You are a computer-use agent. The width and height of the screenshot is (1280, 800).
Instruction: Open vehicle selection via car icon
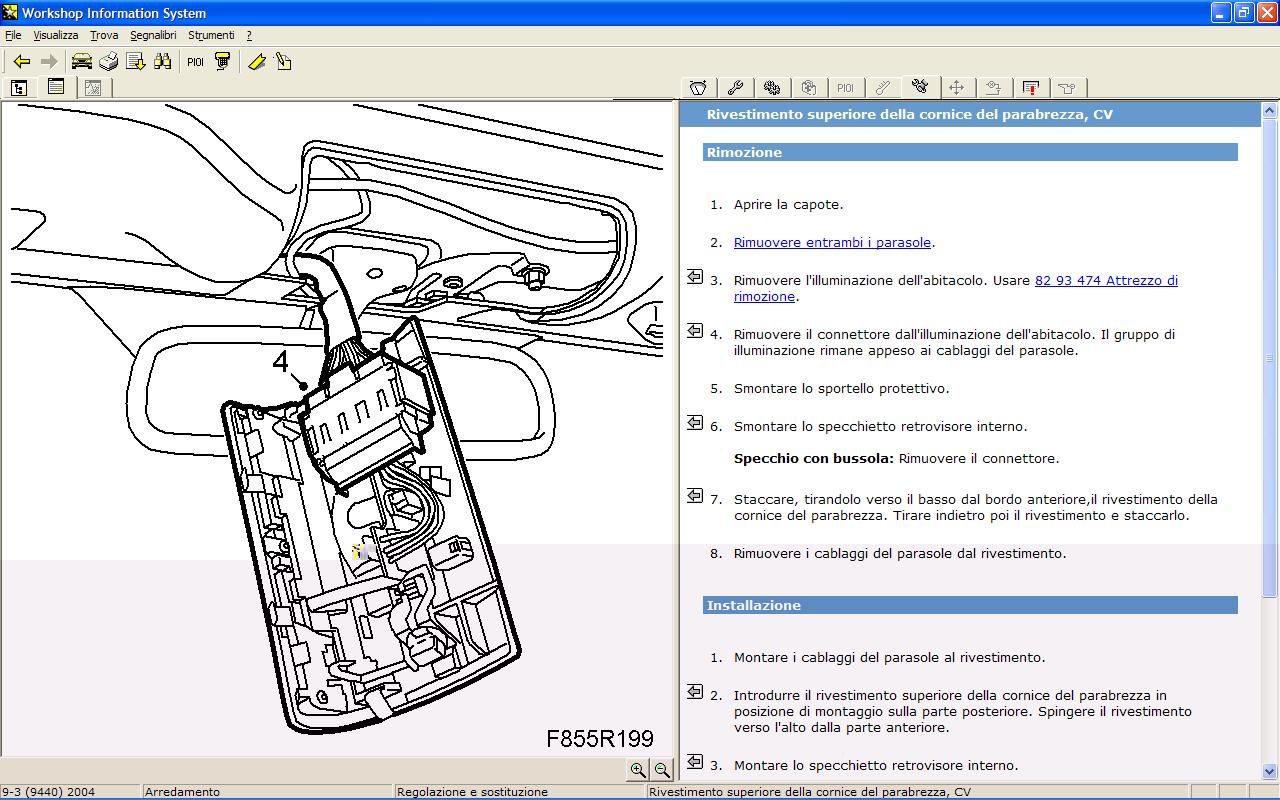[82, 62]
